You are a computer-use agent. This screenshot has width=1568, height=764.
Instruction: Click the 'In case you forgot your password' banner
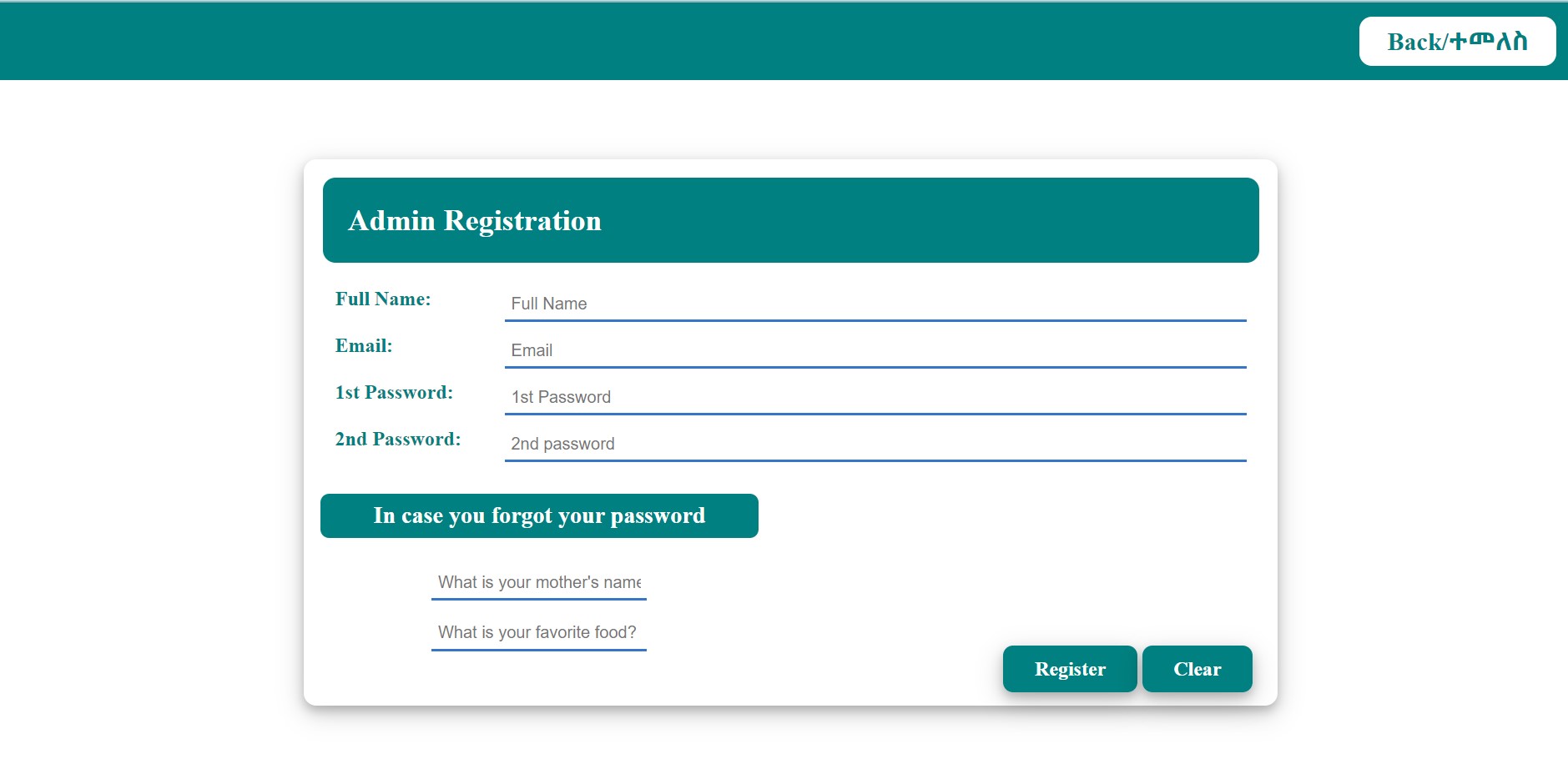coord(539,515)
